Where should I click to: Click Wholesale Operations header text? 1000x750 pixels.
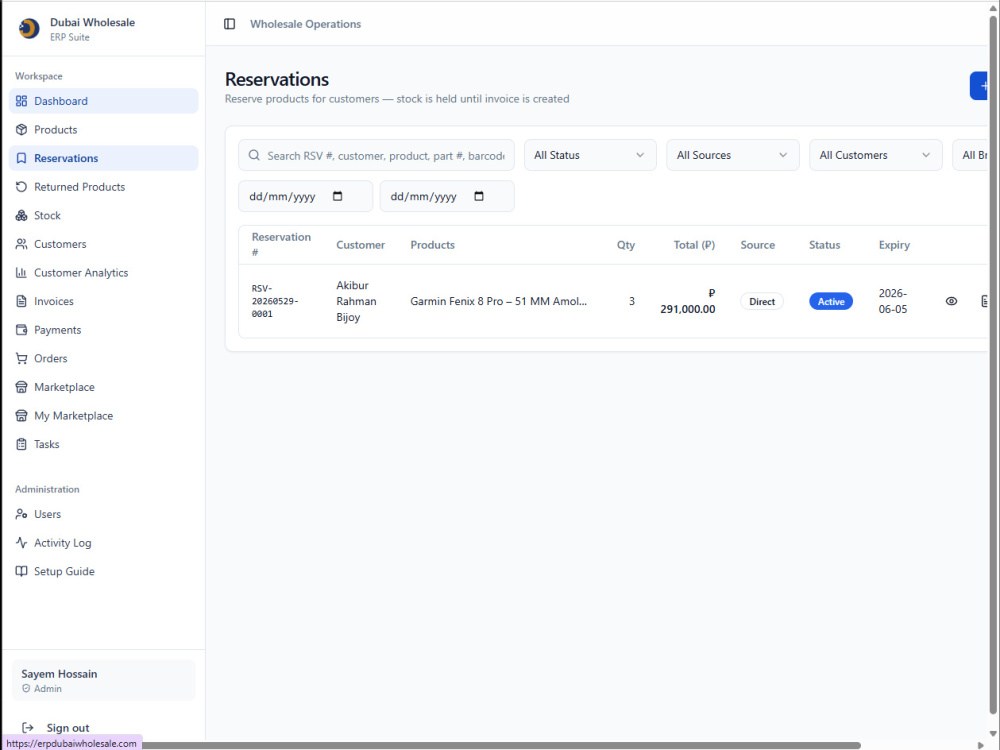click(x=305, y=24)
